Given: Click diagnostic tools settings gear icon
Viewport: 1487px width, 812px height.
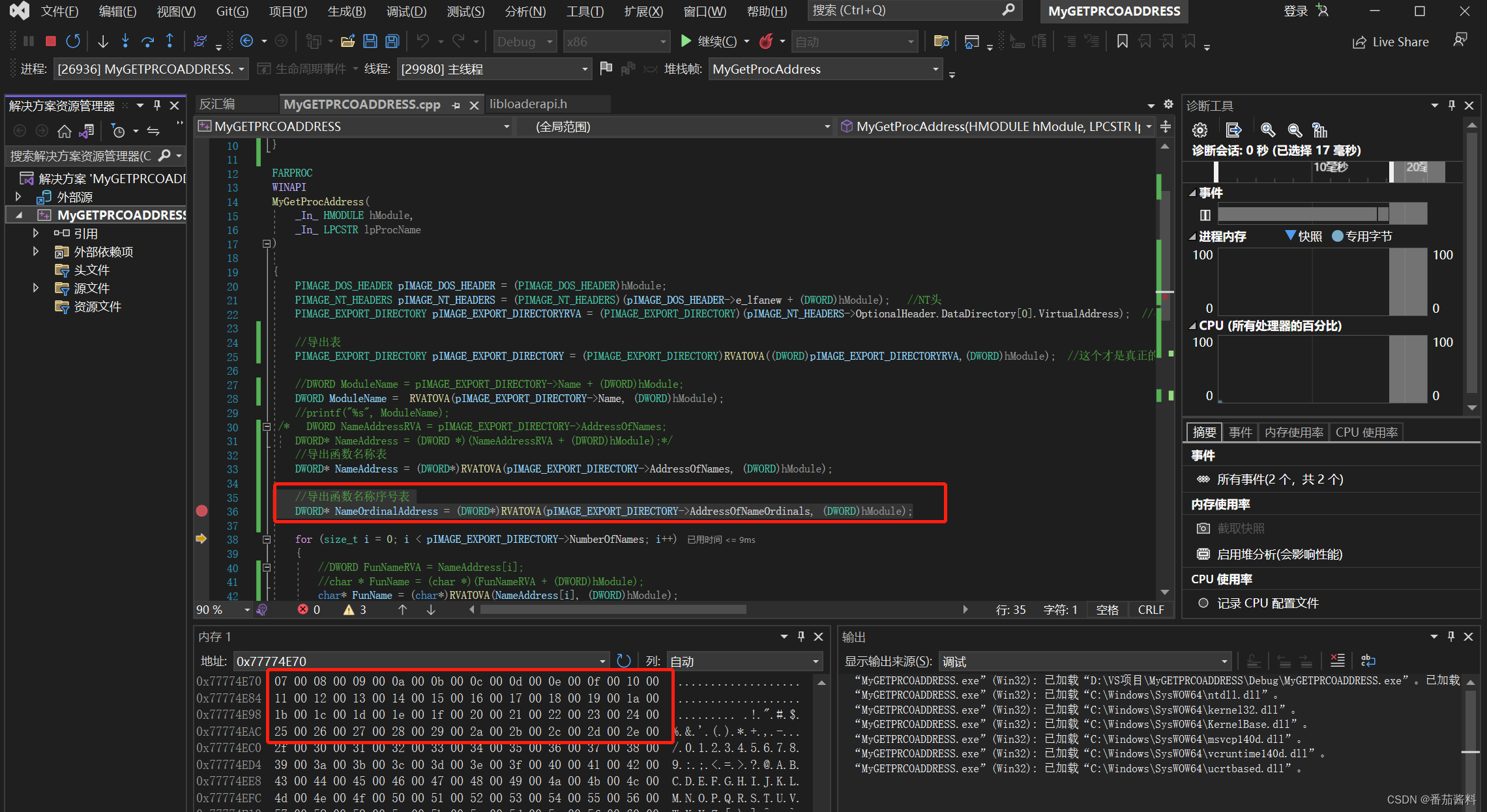Looking at the screenshot, I should [1200, 130].
